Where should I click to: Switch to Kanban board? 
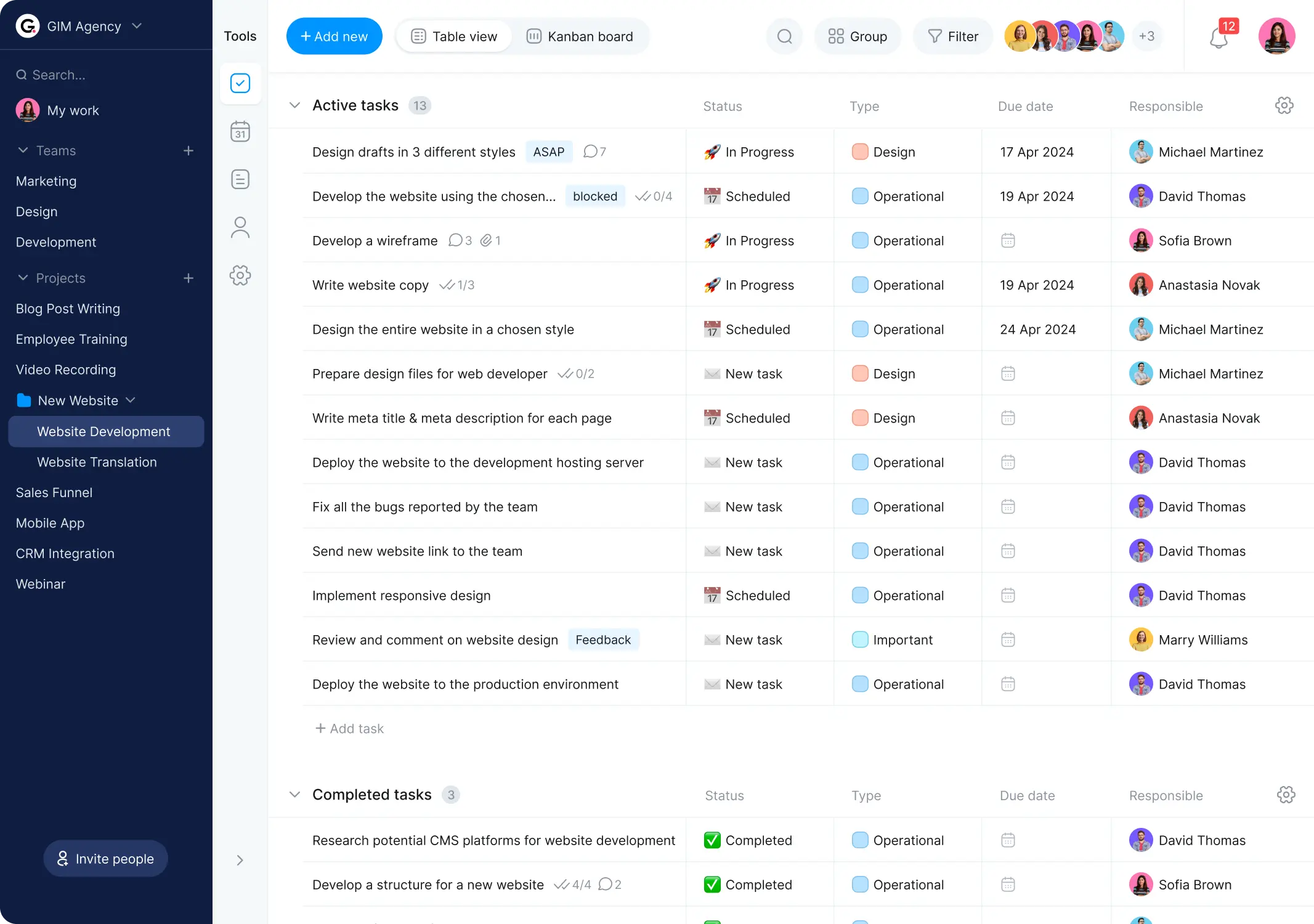[x=580, y=36]
